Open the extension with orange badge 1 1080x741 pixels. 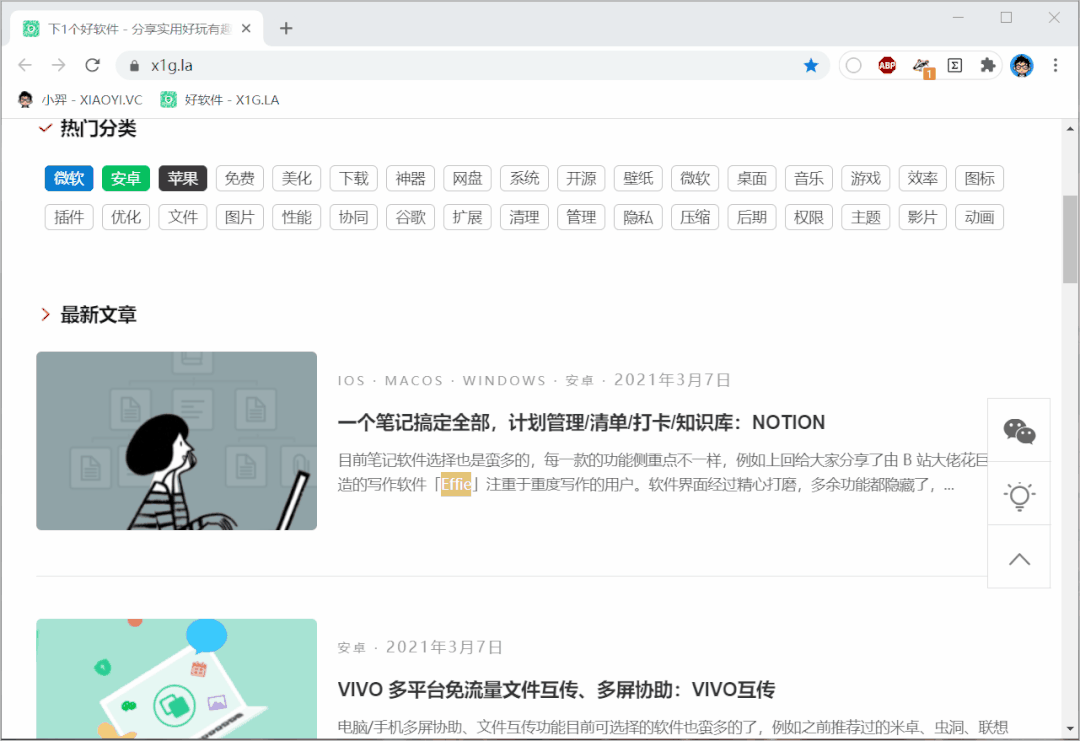922,67
